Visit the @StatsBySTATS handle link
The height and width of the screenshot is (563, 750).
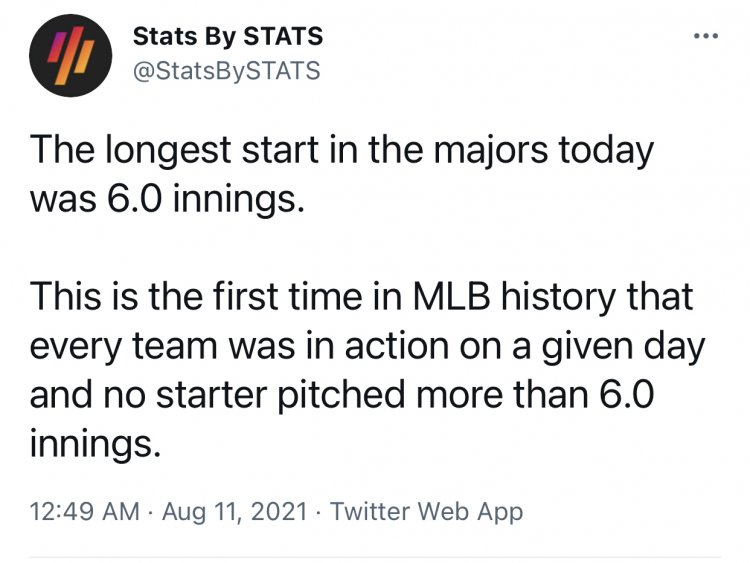[226, 71]
